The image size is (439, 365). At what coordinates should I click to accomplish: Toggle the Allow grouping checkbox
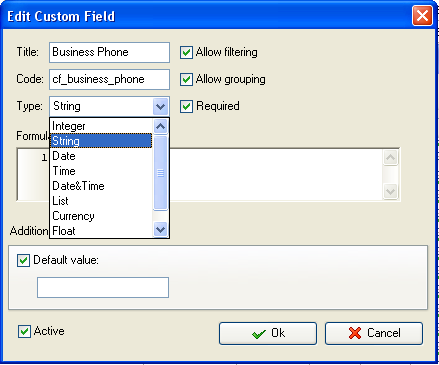186,79
